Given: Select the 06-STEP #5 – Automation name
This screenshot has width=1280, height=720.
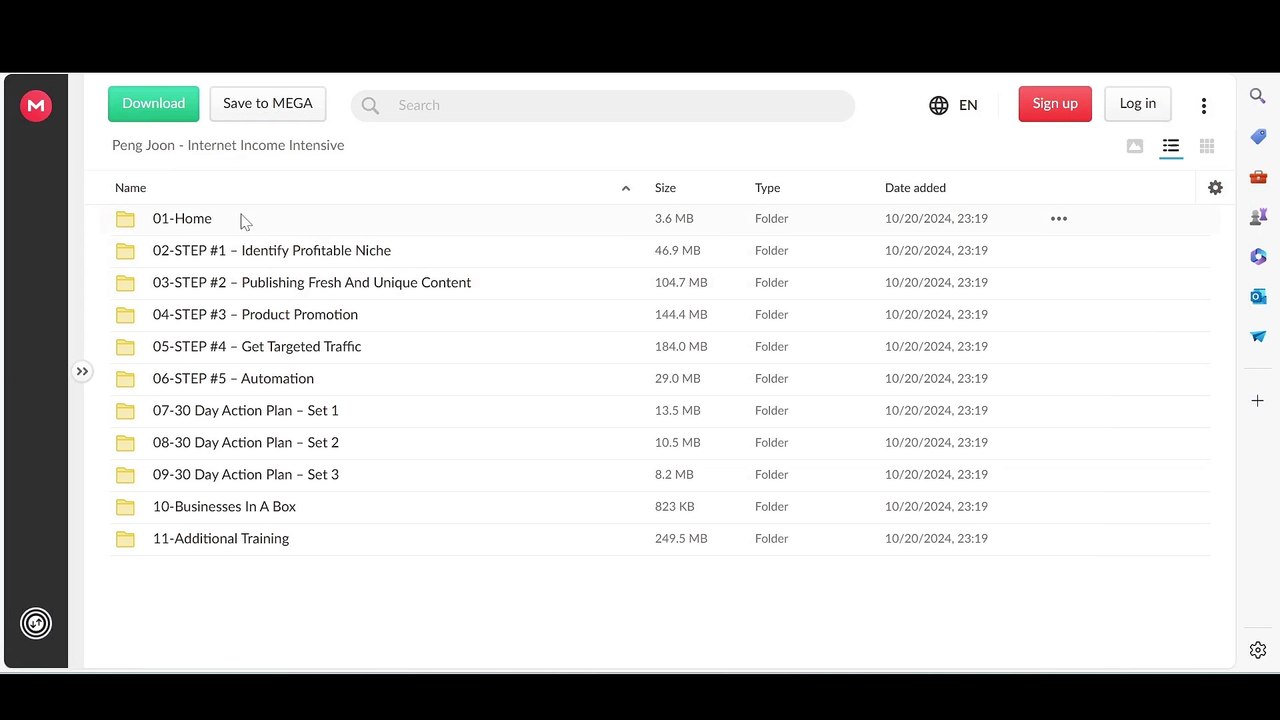Looking at the screenshot, I should pyautogui.click(x=233, y=379).
